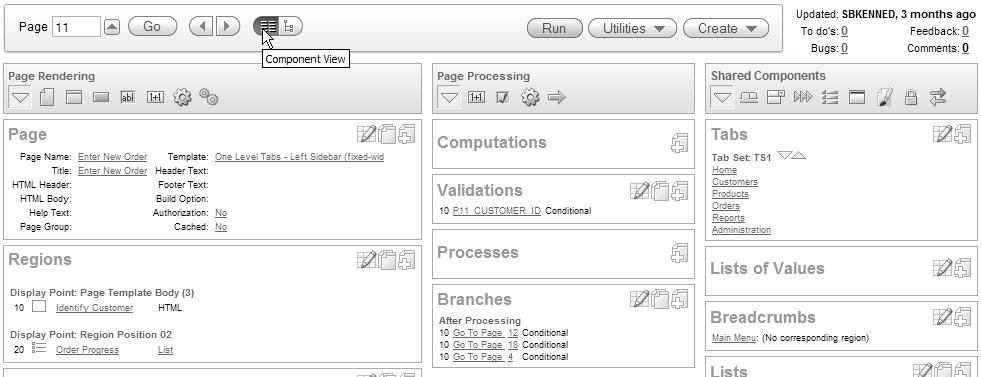Viewport: 981px width, 377px height.
Task: Show All triangle in Page Processing
Action: tap(449, 98)
